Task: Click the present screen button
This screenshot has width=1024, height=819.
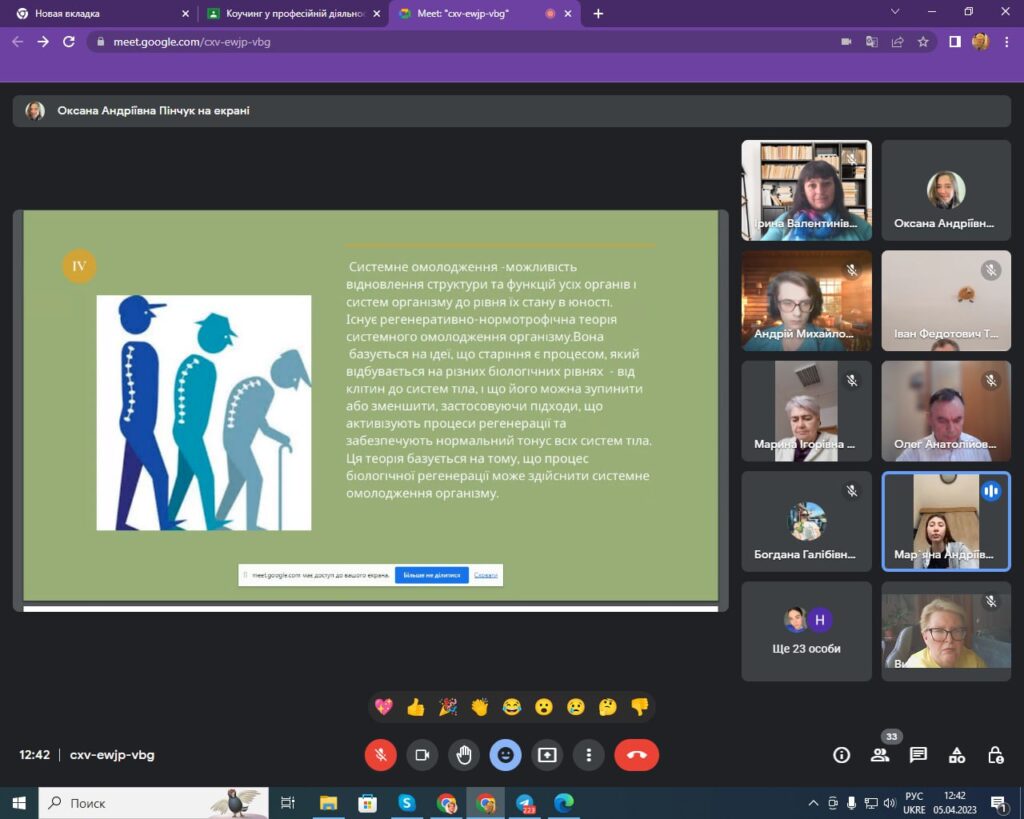Action: [x=547, y=755]
